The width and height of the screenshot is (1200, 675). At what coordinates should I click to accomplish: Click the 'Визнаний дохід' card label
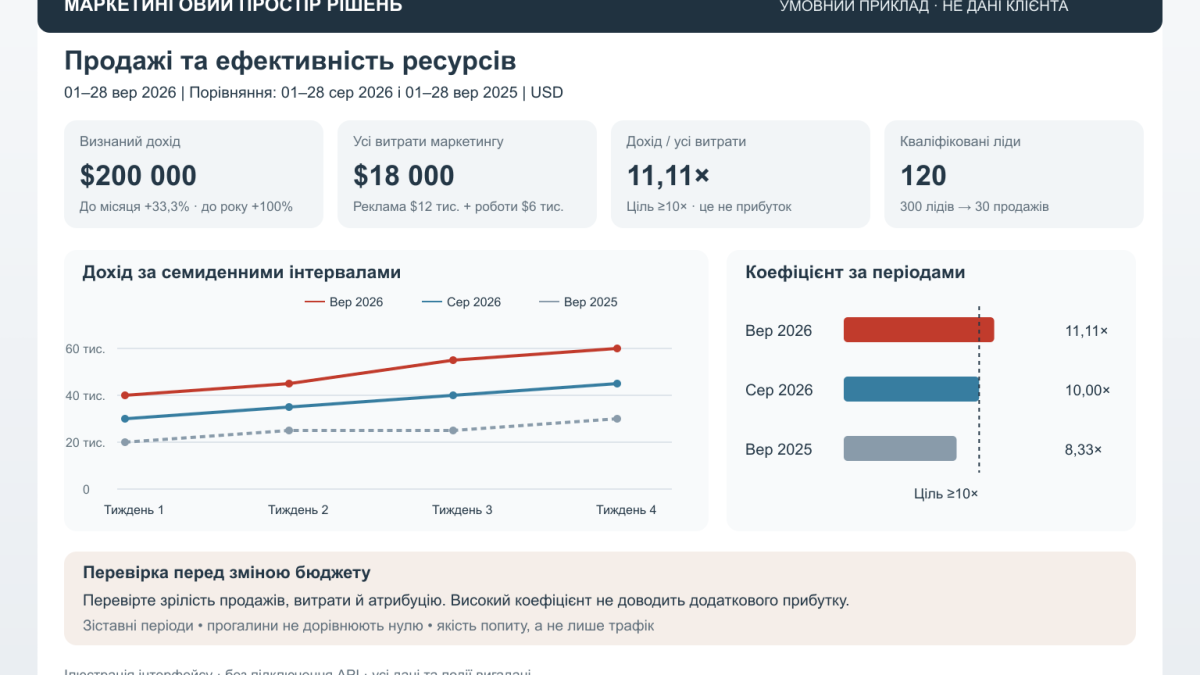pos(130,142)
